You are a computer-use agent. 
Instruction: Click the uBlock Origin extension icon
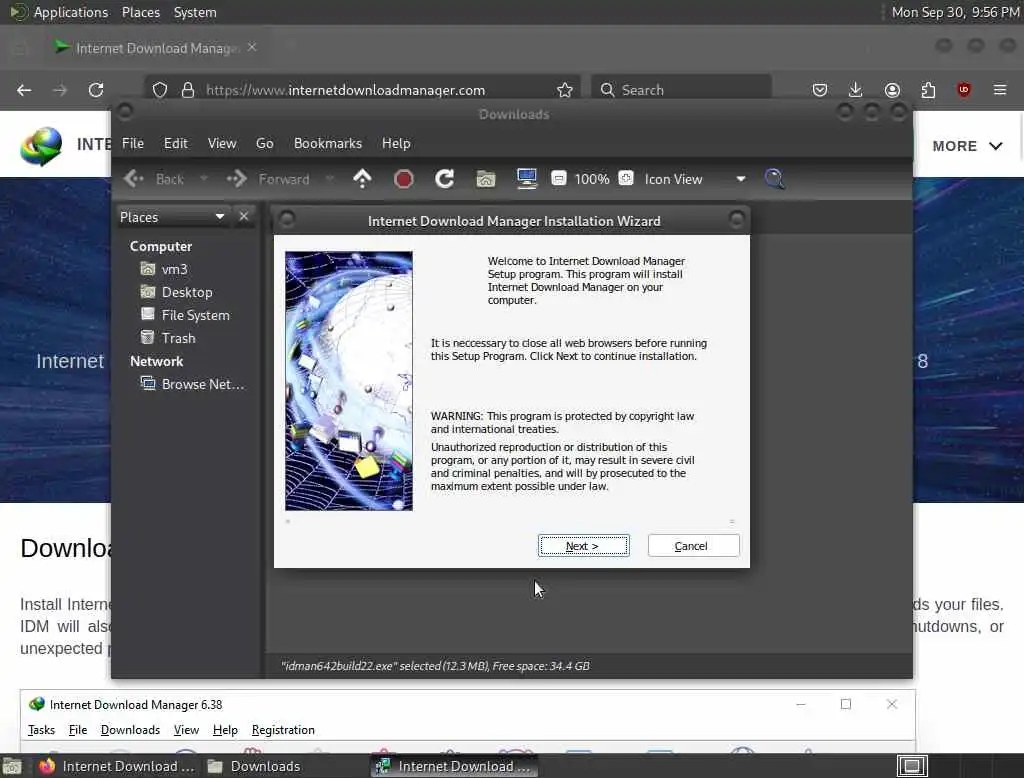tap(964, 90)
